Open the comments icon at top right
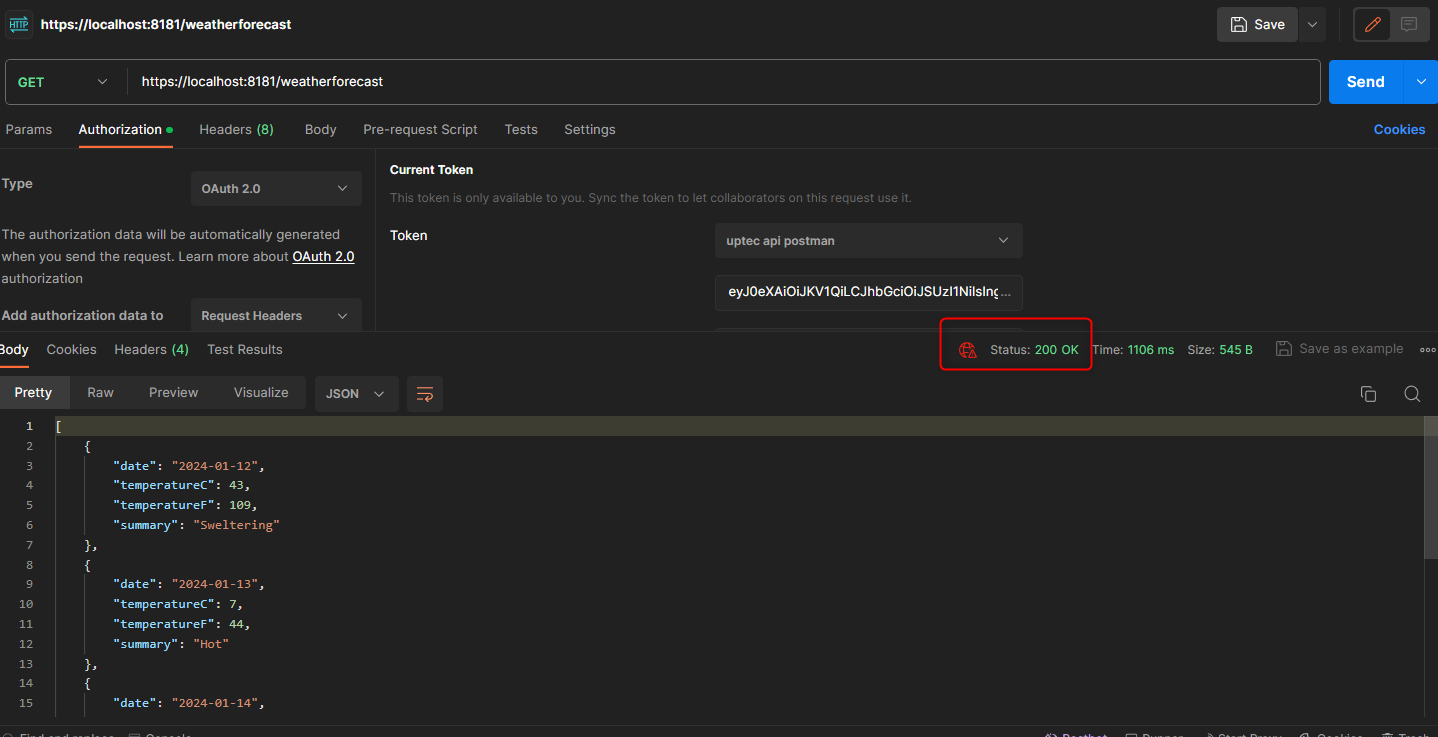Image resolution: width=1438 pixels, height=737 pixels. (x=1409, y=25)
